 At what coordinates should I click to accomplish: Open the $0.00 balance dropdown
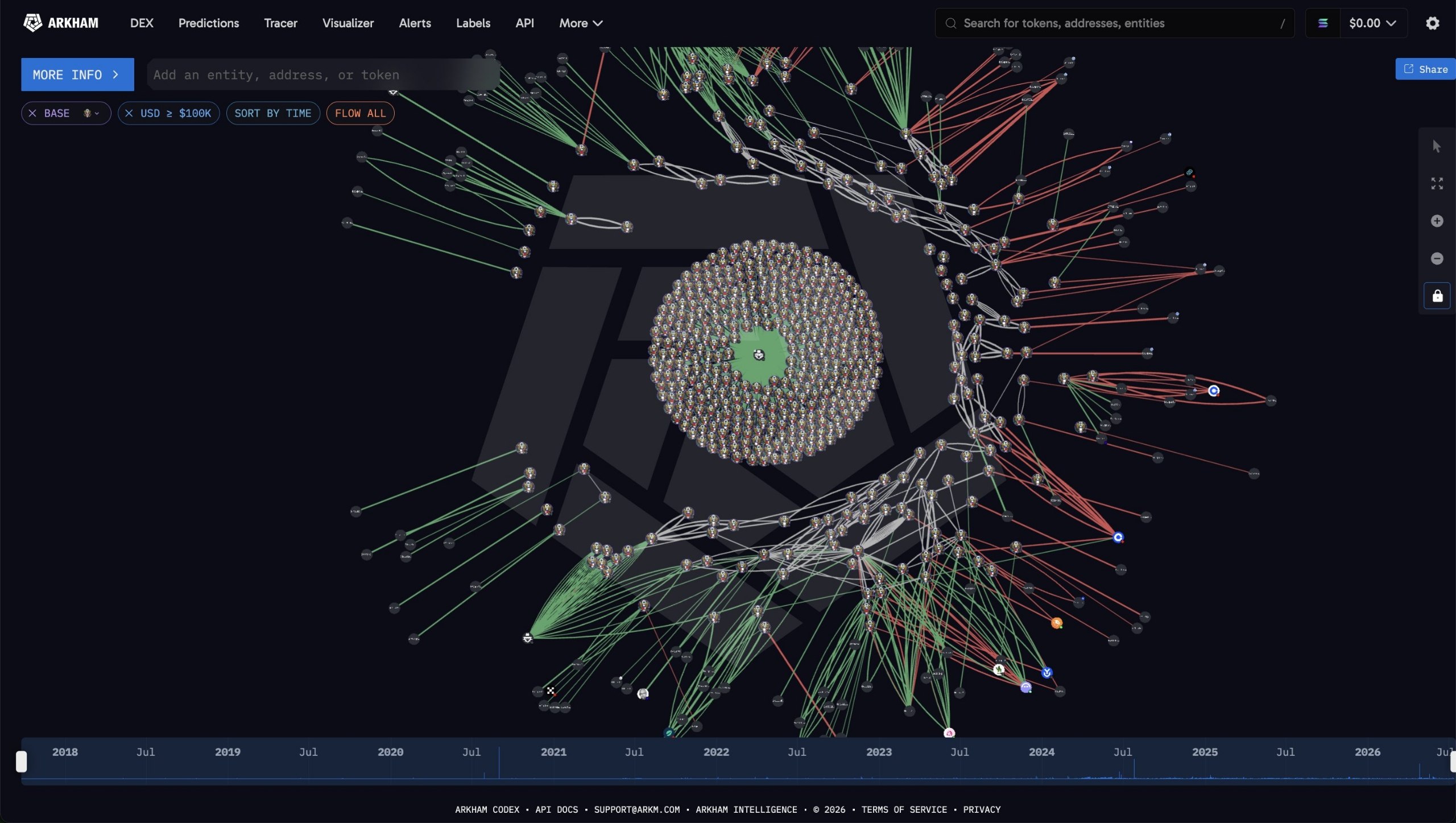tap(1372, 23)
